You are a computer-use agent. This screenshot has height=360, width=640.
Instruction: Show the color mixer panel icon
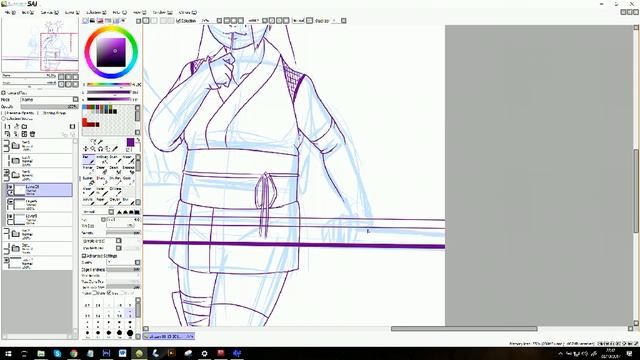(x=108, y=20)
